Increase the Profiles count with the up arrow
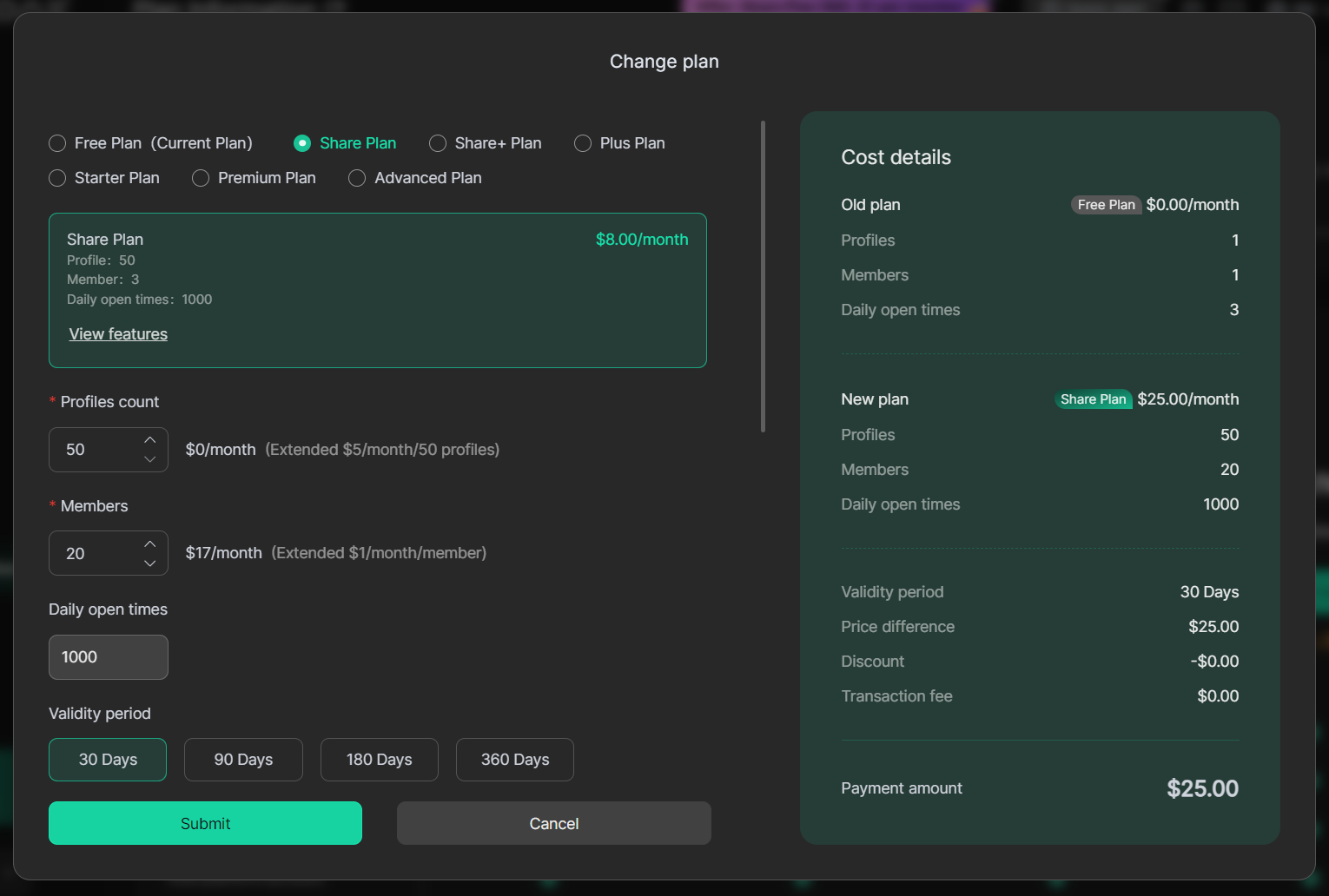The height and width of the screenshot is (896, 1329). coord(149,439)
